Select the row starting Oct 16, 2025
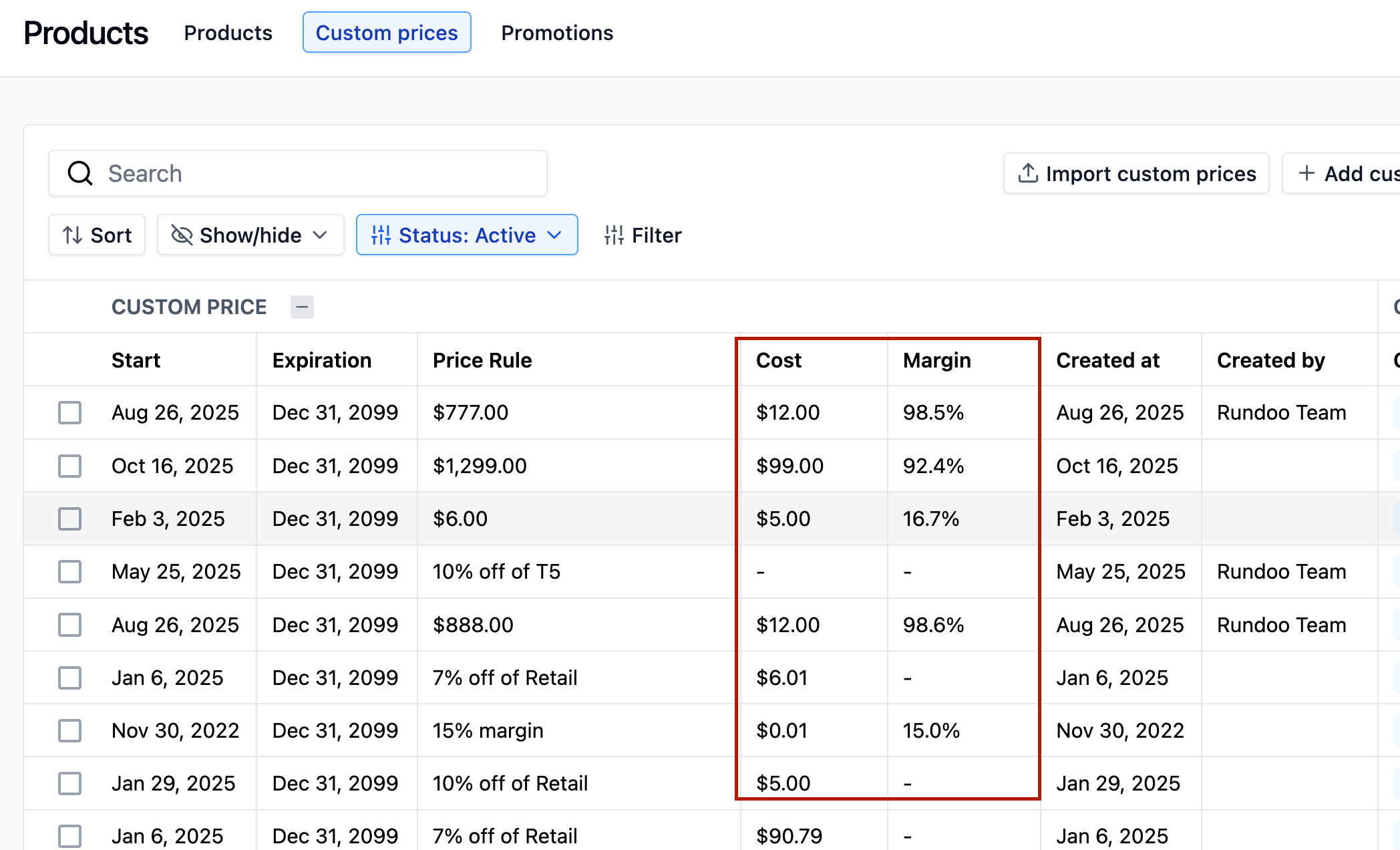This screenshot has height=850, width=1400. pyautogui.click(x=69, y=466)
